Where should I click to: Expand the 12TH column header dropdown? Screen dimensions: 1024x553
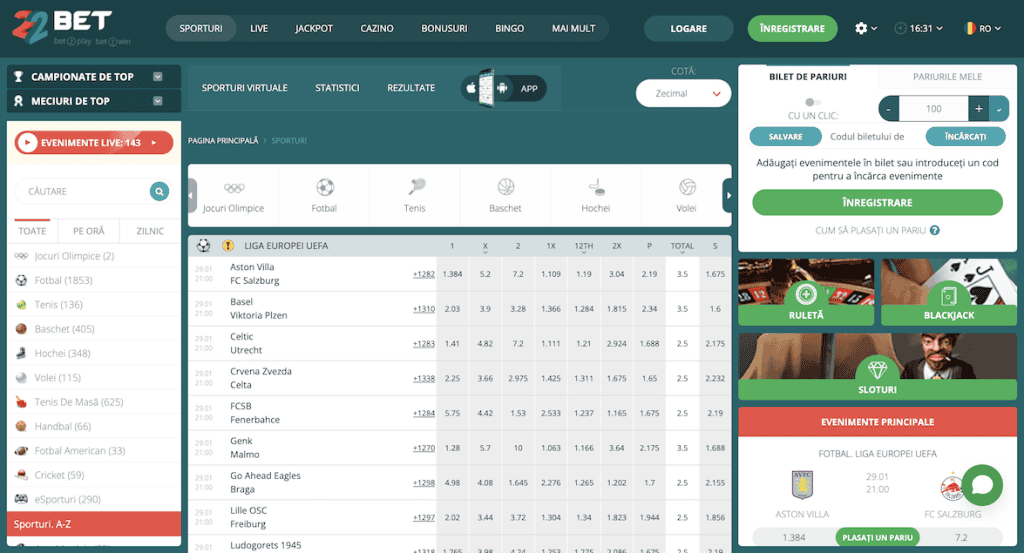tap(584, 247)
